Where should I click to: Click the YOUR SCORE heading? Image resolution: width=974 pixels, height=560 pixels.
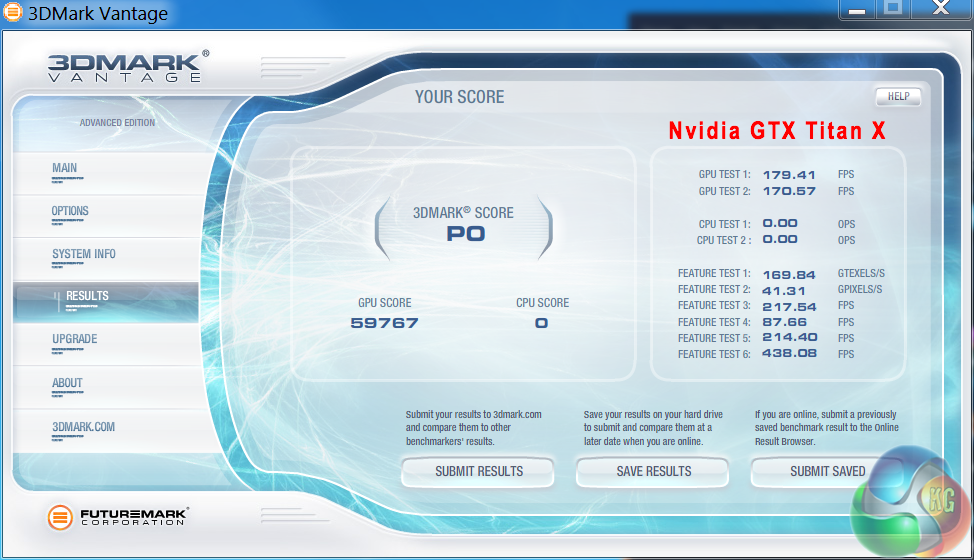pyautogui.click(x=460, y=97)
